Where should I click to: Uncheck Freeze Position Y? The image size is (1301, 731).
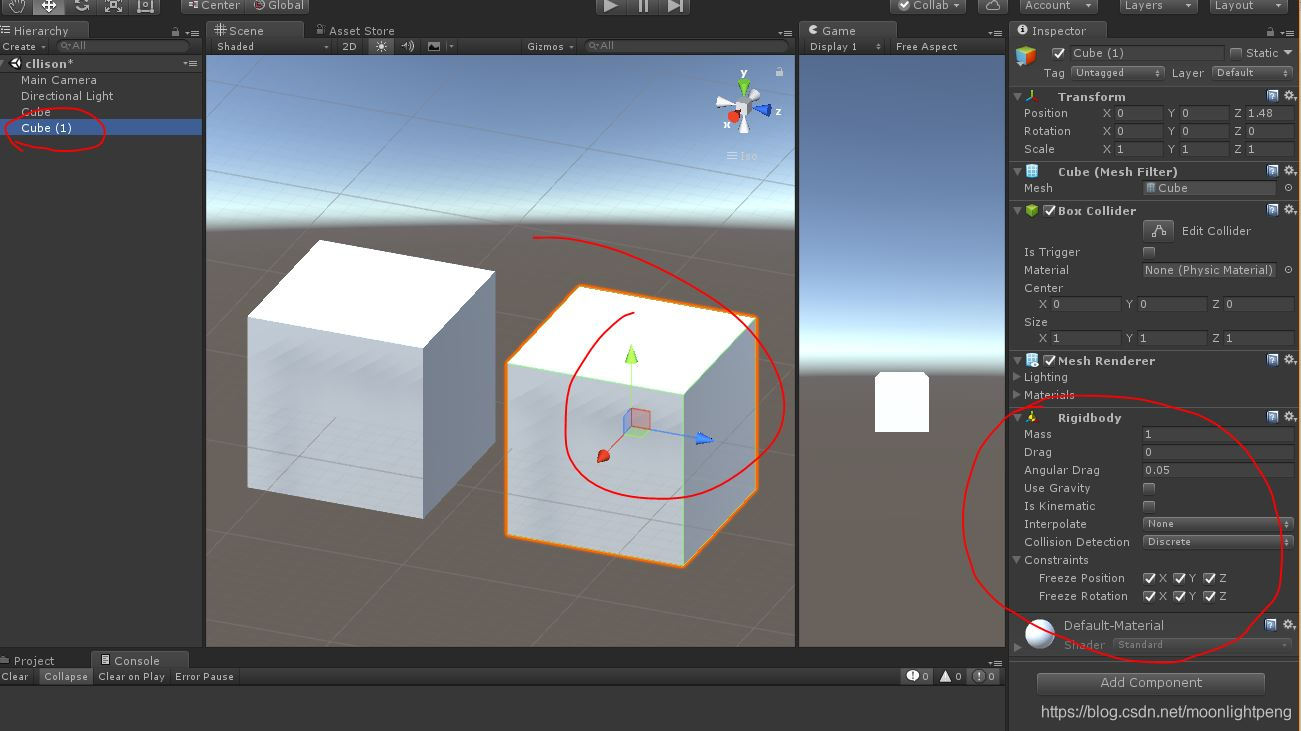tap(1179, 578)
